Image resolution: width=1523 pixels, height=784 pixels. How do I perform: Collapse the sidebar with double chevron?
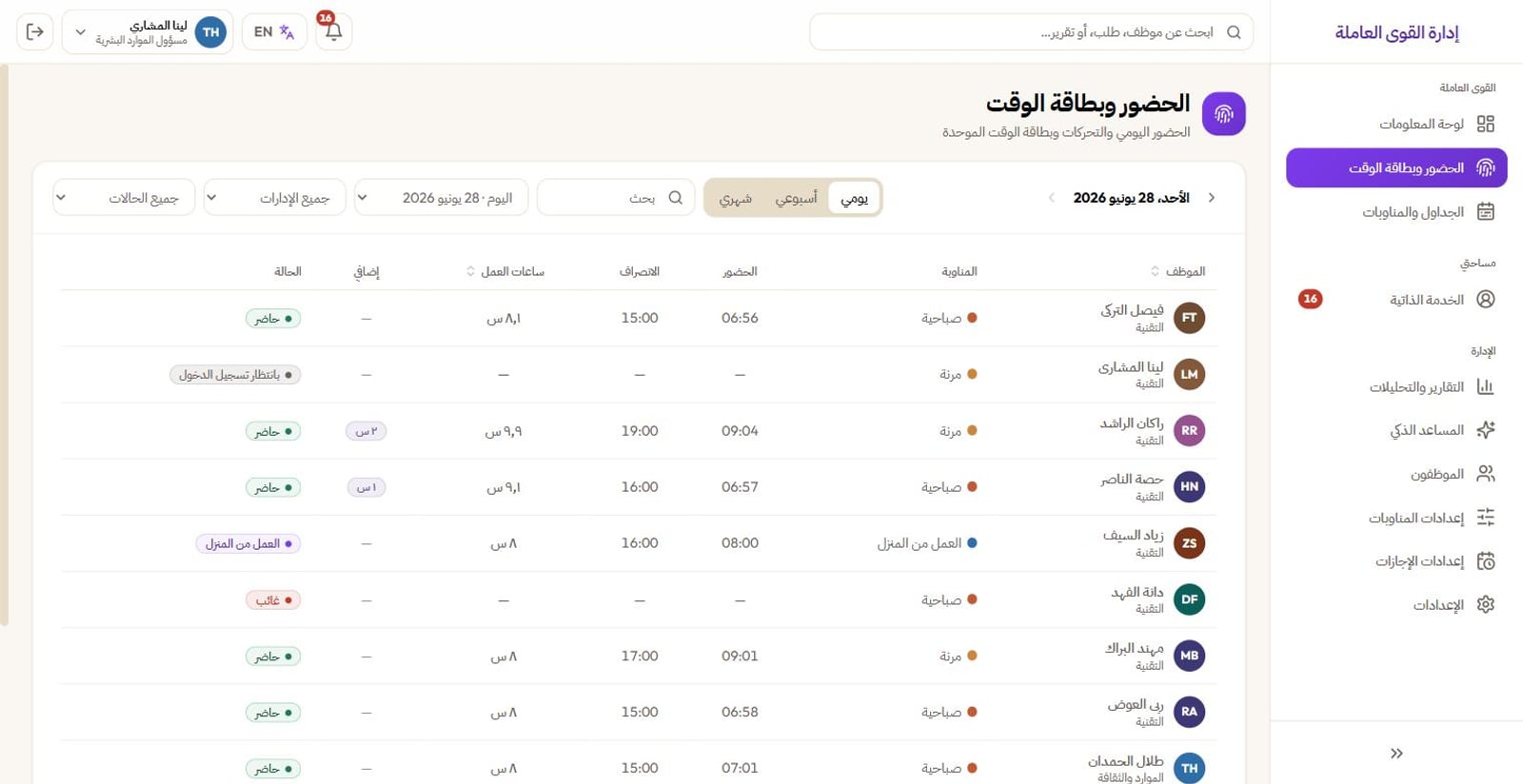tap(1396, 754)
